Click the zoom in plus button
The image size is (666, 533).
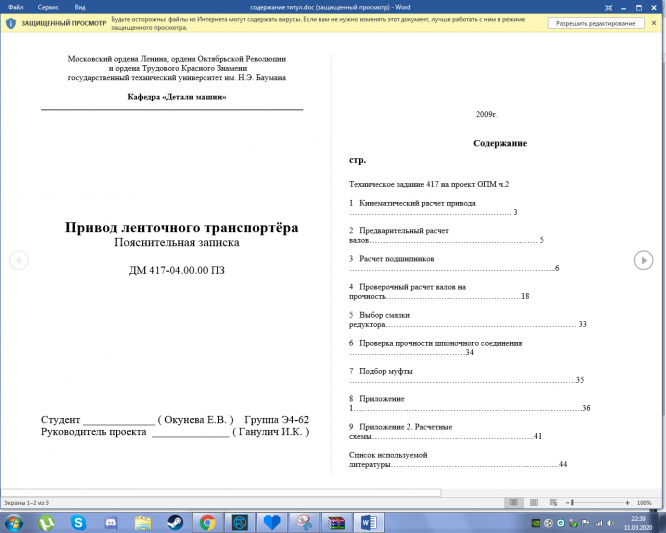pos(627,503)
